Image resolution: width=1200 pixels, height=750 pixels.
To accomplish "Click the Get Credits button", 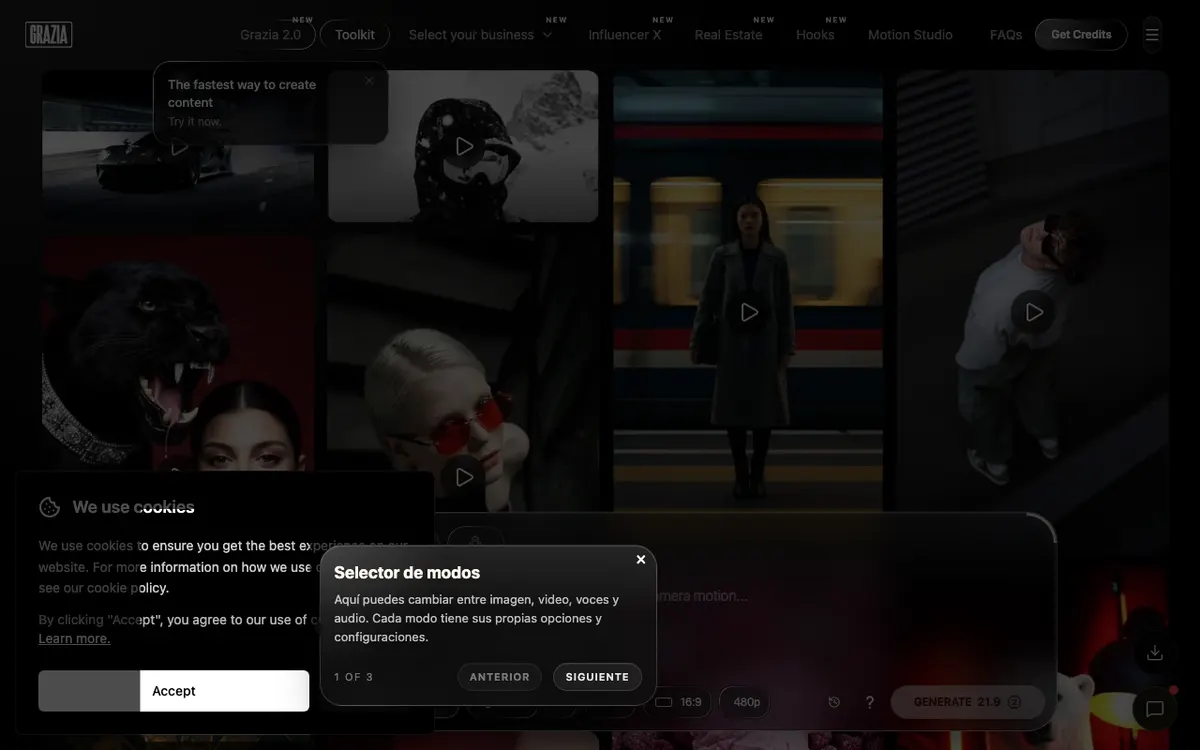I will (1081, 35).
